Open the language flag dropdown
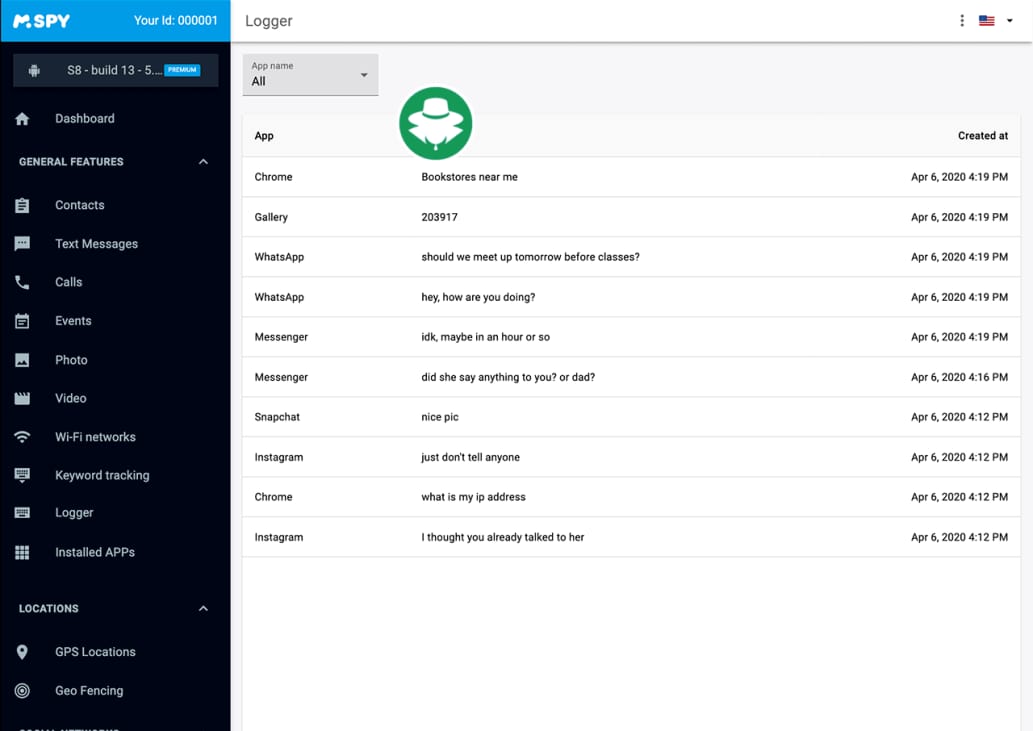 coord(995,21)
